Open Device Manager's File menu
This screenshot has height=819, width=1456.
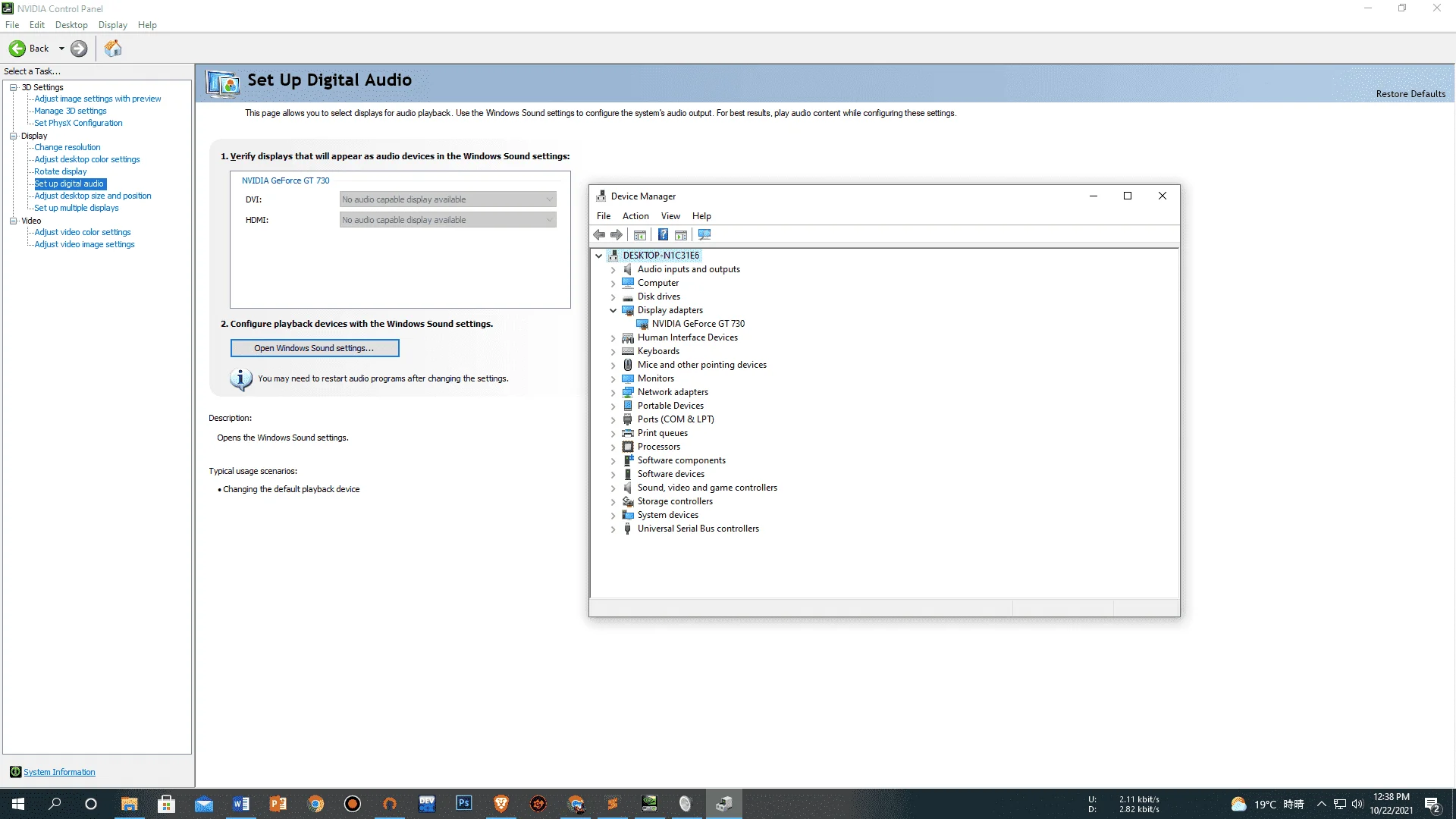pos(604,216)
